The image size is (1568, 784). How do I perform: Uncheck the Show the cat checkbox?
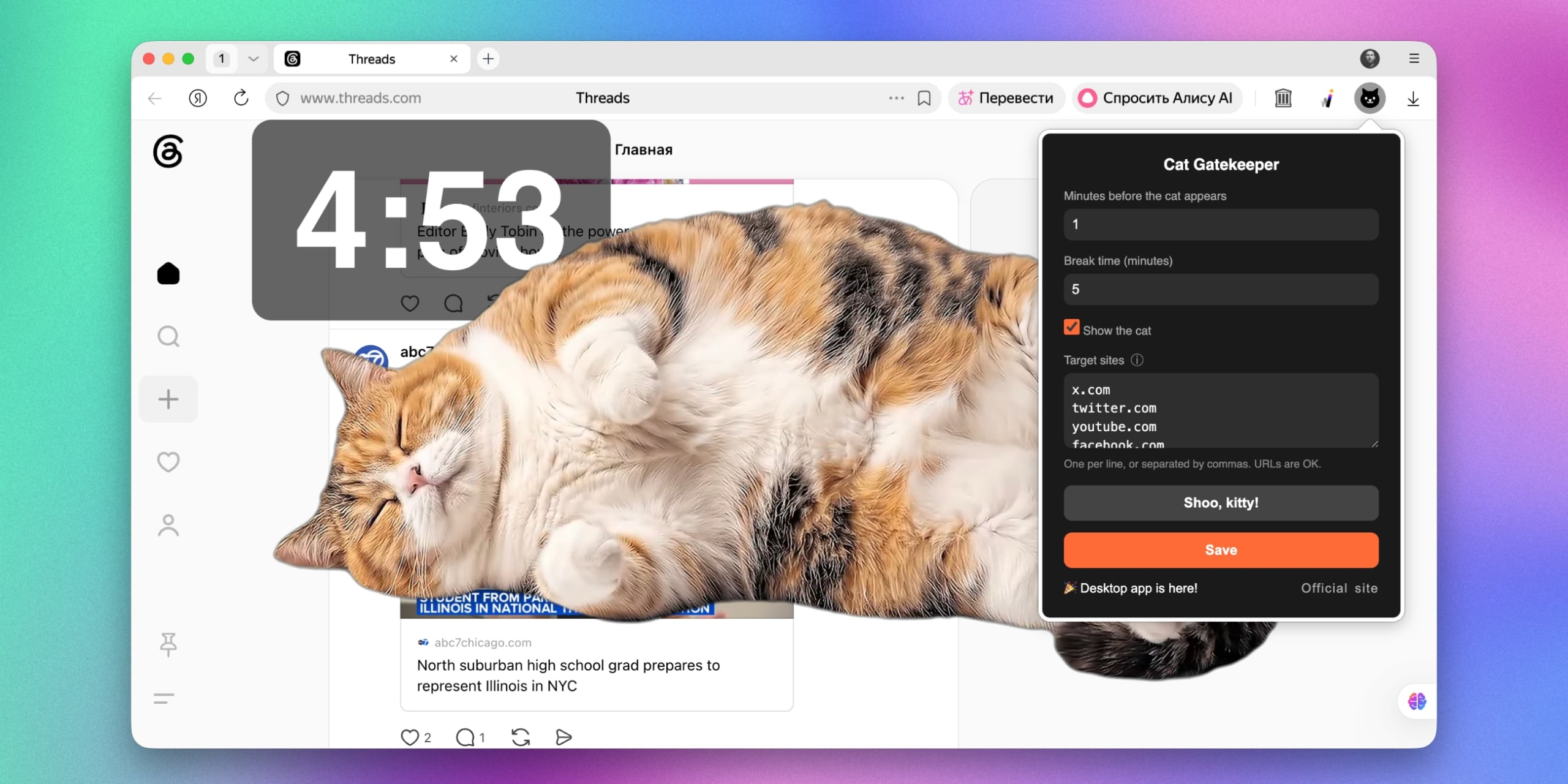1071,327
